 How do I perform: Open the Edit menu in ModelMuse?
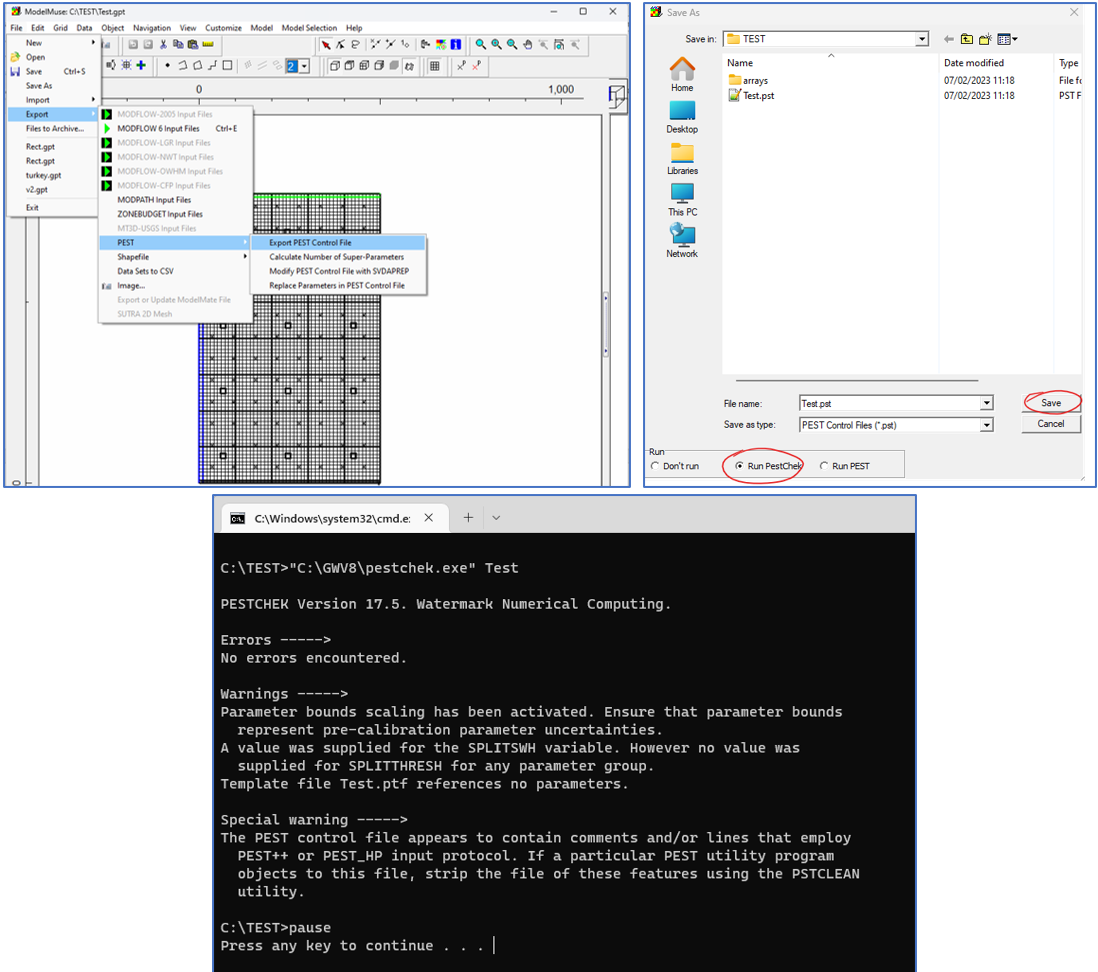pos(38,28)
